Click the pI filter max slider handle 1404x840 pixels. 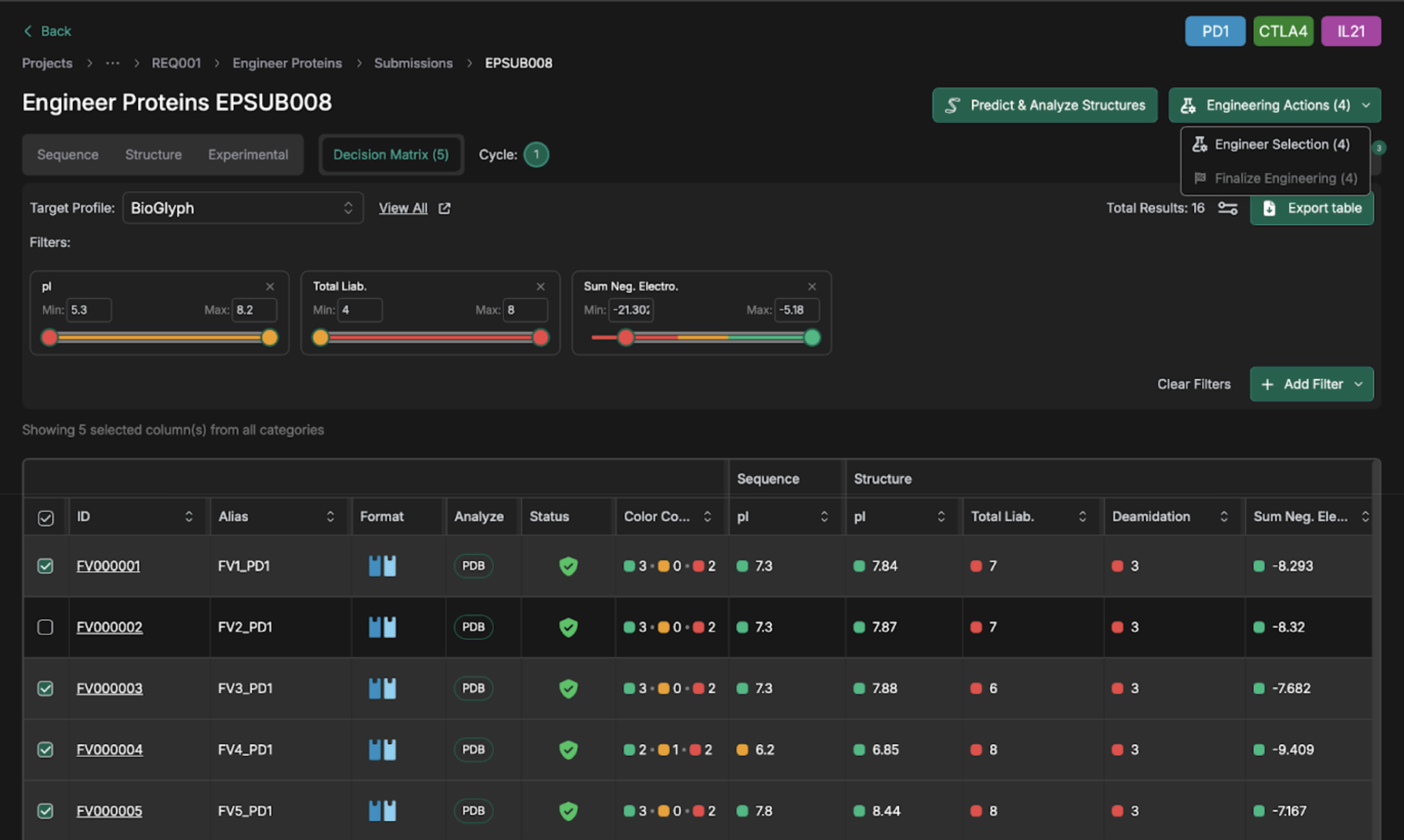(269, 337)
